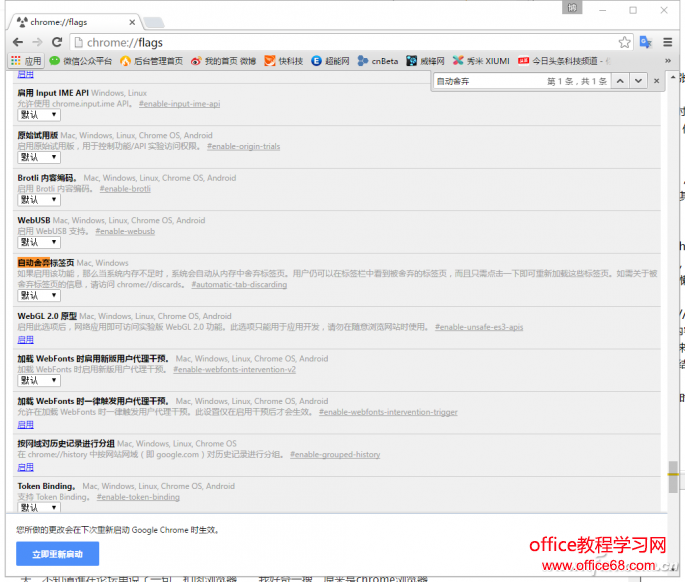Viewport: 685px width, 582px height.
Task: Reload the chrome://flags page
Action: (x=57, y=42)
